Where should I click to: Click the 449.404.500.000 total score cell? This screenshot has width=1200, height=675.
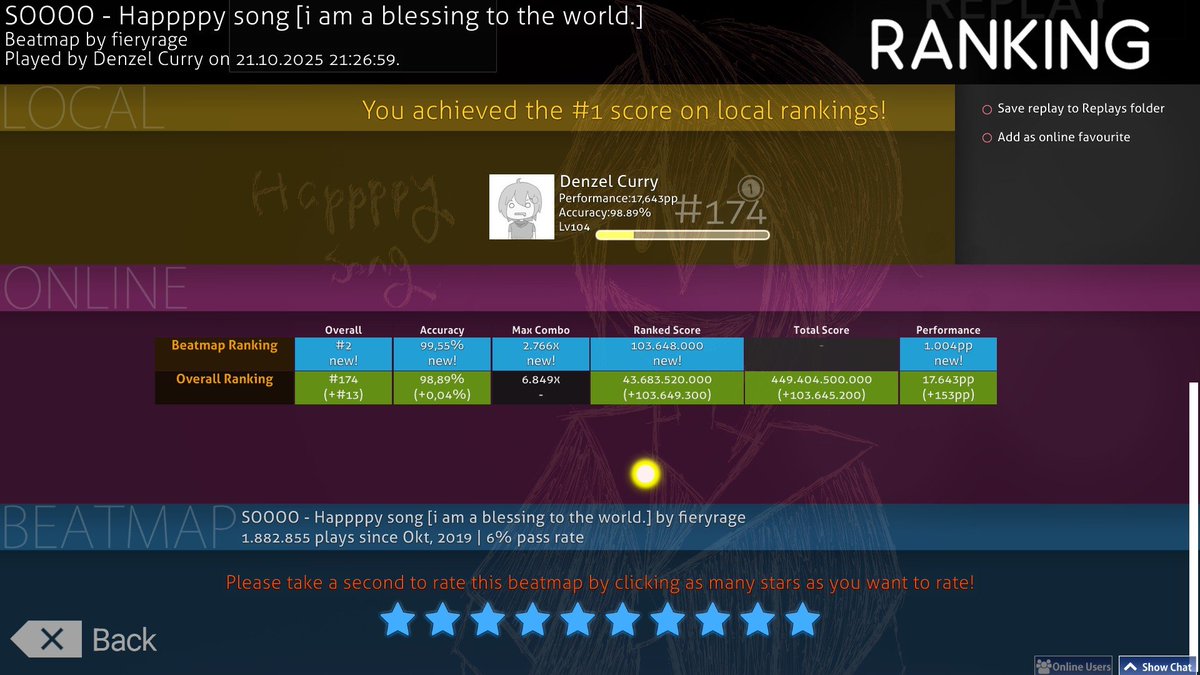[821, 388]
